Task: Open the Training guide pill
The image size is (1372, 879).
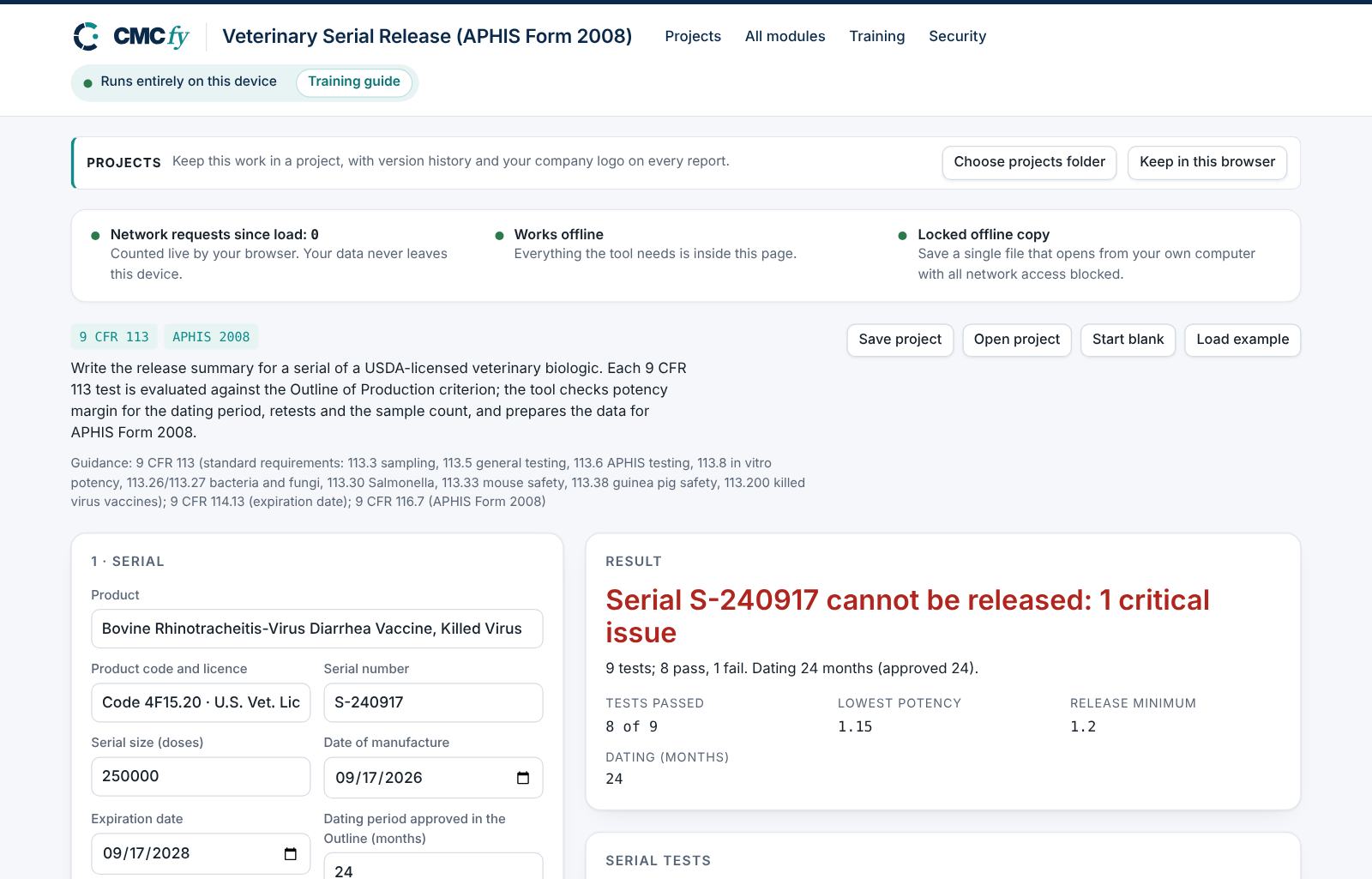Action: (x=354, y=81)
